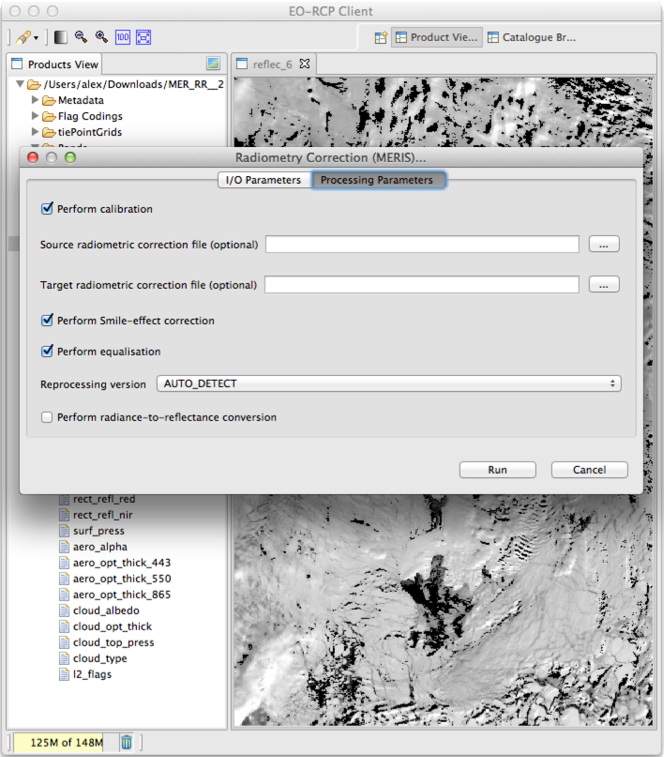Click the heap memory status bar
Viewport: 664px width, 757px height.
tap(64, 741)
